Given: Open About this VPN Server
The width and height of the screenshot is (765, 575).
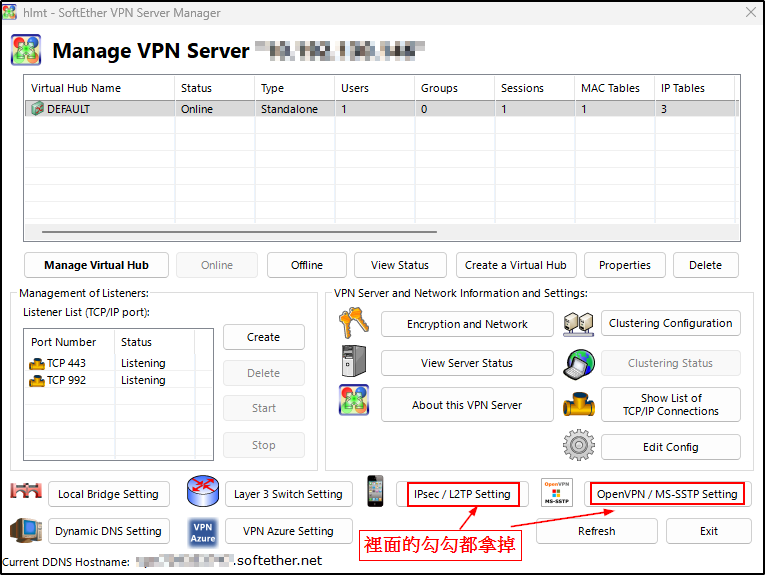Looking at the screenshot, I should coord(467,405).
